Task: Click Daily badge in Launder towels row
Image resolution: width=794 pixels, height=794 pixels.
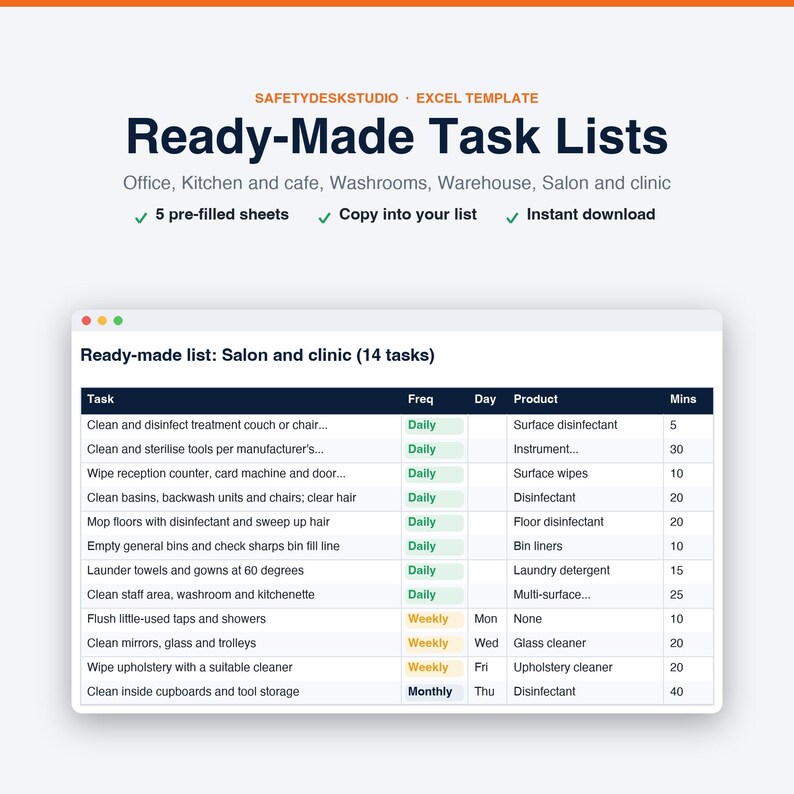Action: (434, 571)
